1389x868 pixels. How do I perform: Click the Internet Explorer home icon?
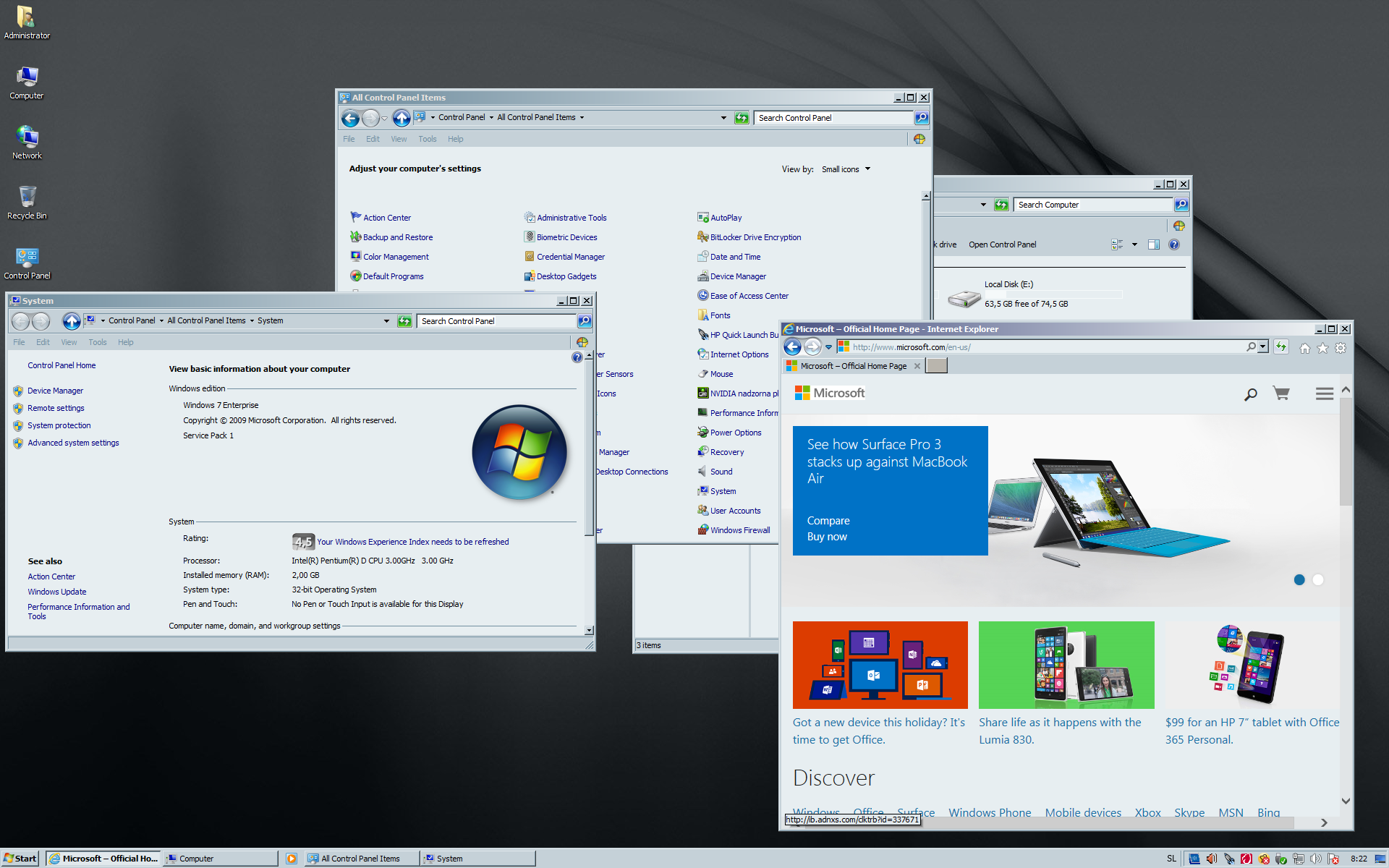(1304, 348)
